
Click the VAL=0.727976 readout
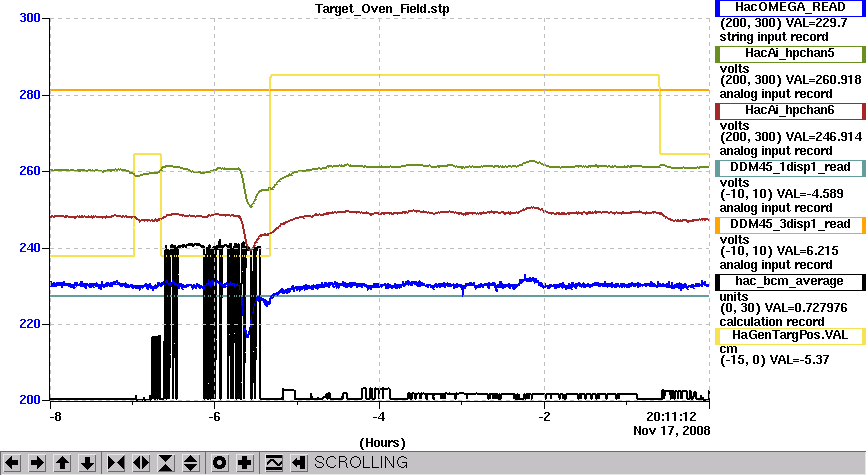pos(807,308)
